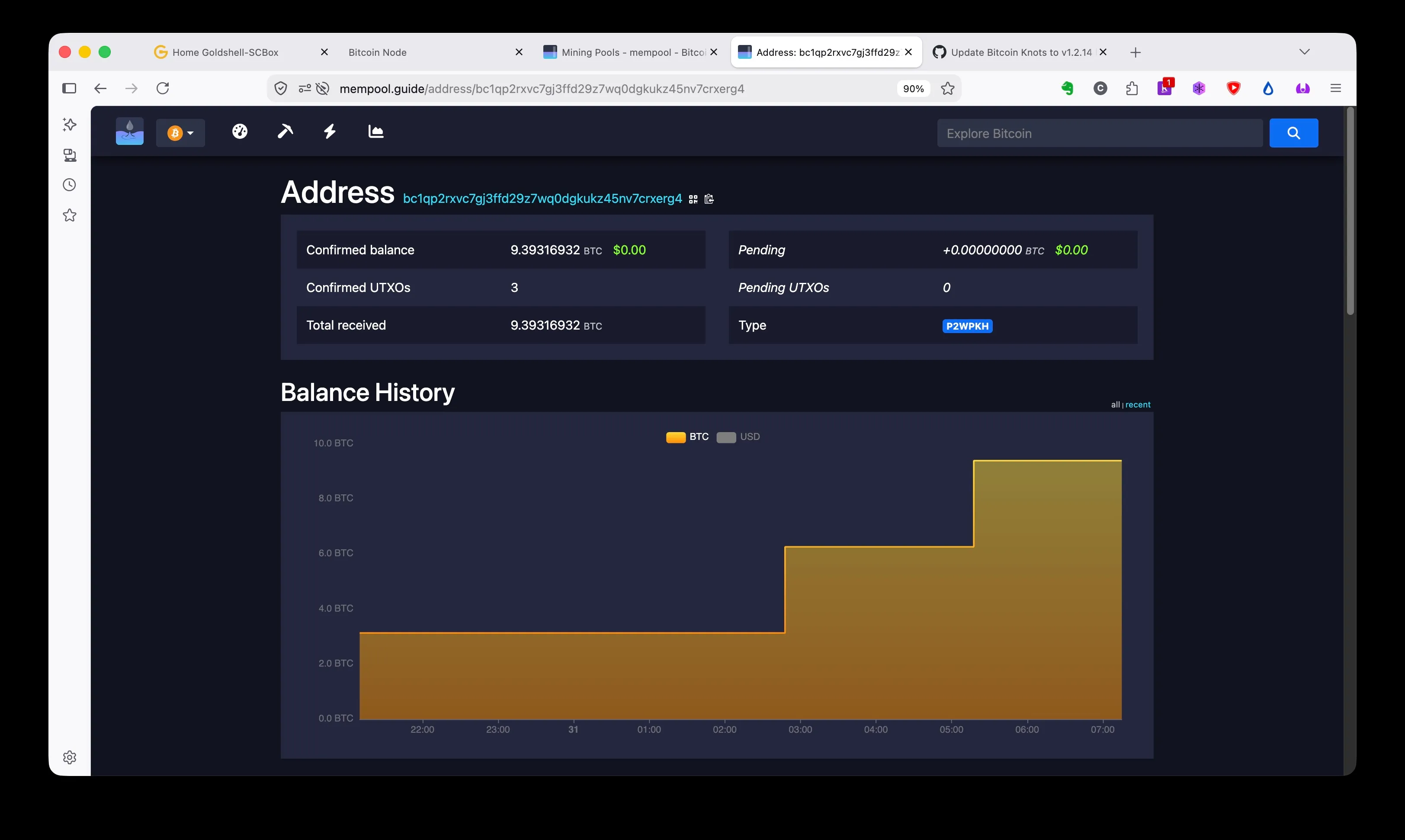Close the Bitcoin Node tab

click(519, 52)
